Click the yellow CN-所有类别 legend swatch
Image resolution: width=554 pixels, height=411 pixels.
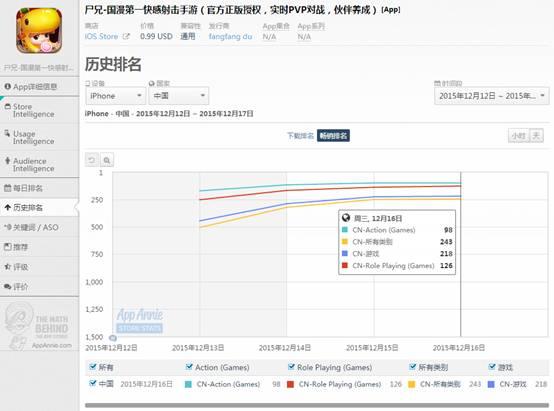[412, 384]
